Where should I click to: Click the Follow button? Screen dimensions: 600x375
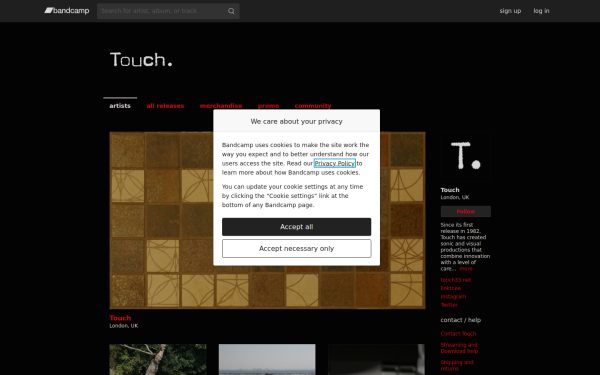(x=465, y=212)
